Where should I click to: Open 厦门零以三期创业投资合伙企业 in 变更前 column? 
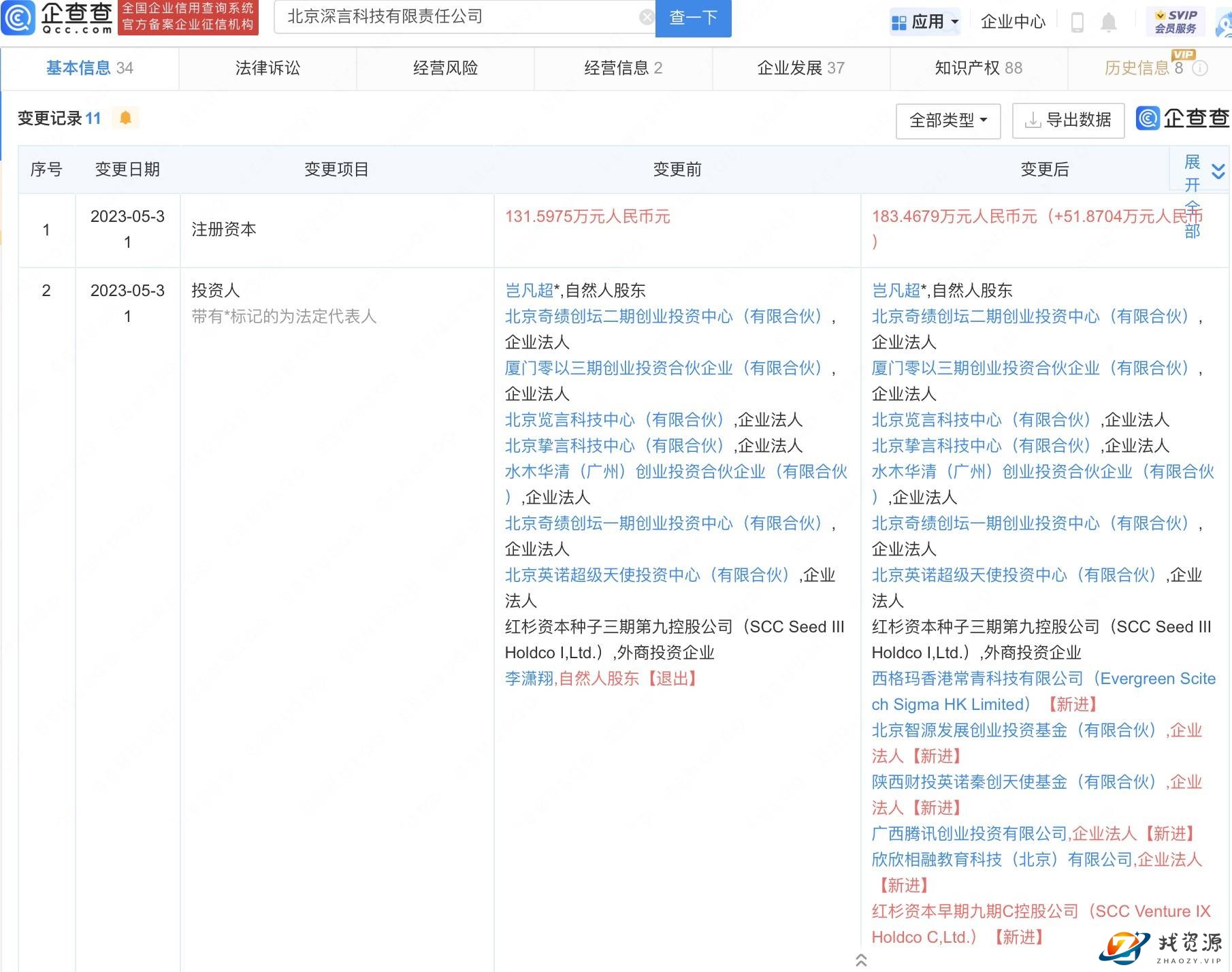(x=664, y=368)
